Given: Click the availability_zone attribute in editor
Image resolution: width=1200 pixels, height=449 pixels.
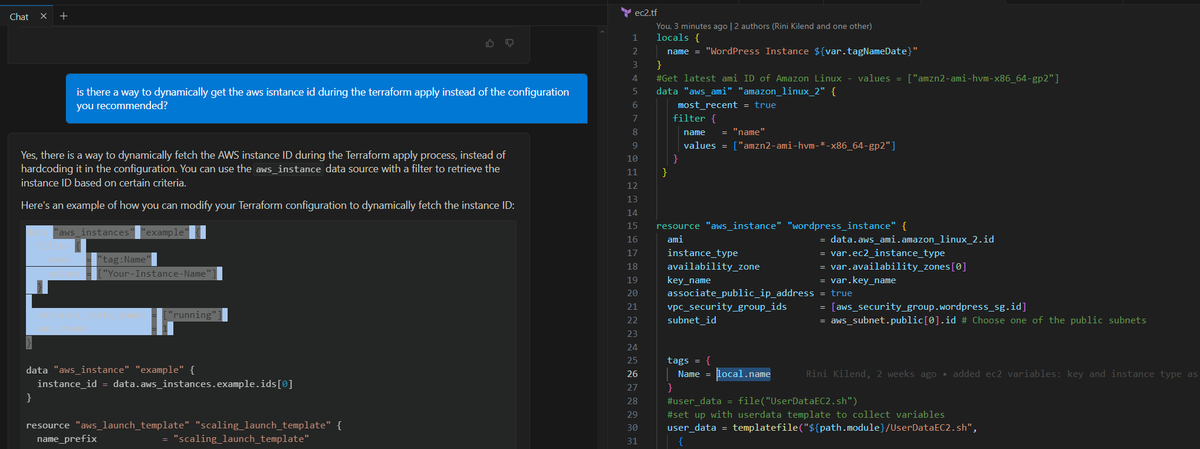Looking at the screenshot, I should pyautogui.click(x=713, y=267).
